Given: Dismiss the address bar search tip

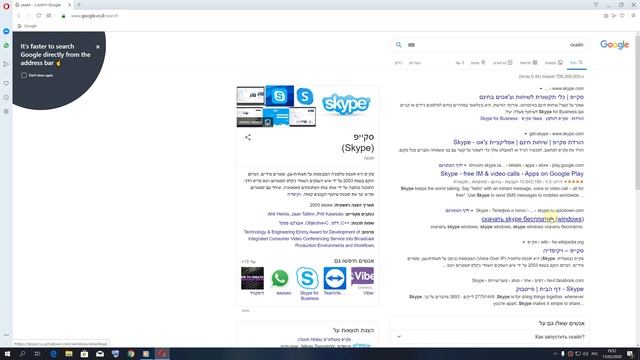Looking at the screenshot, I should [x=98, y=47].
